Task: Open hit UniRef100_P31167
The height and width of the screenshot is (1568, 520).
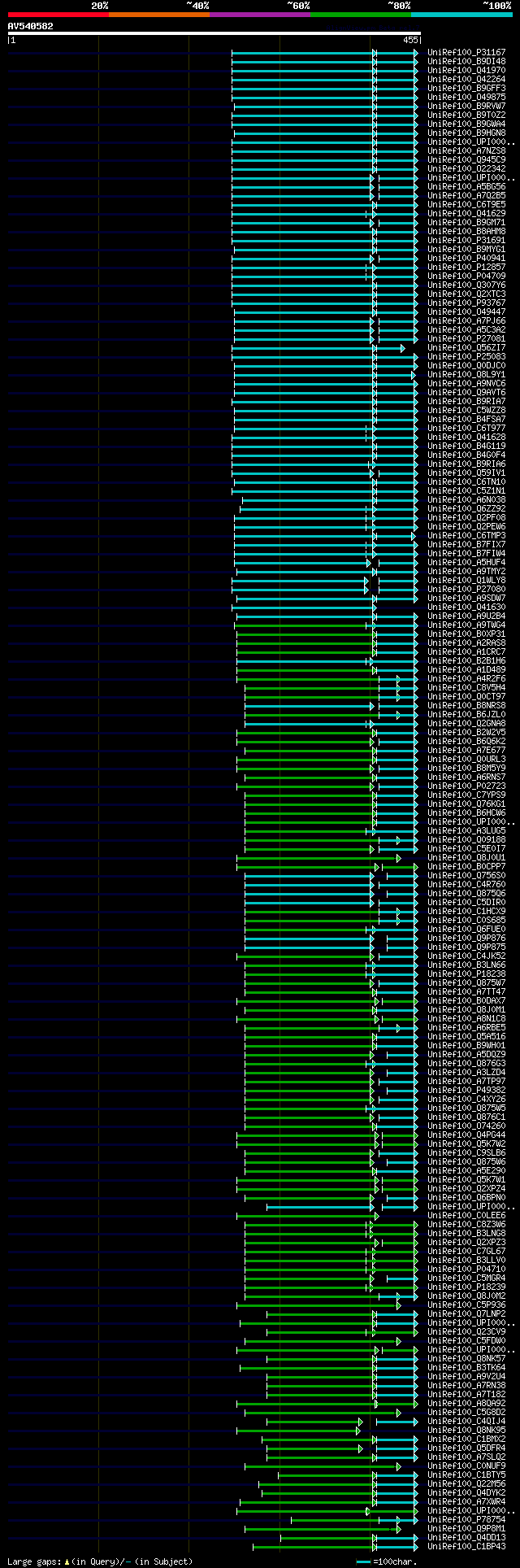Action: [466, 52]
